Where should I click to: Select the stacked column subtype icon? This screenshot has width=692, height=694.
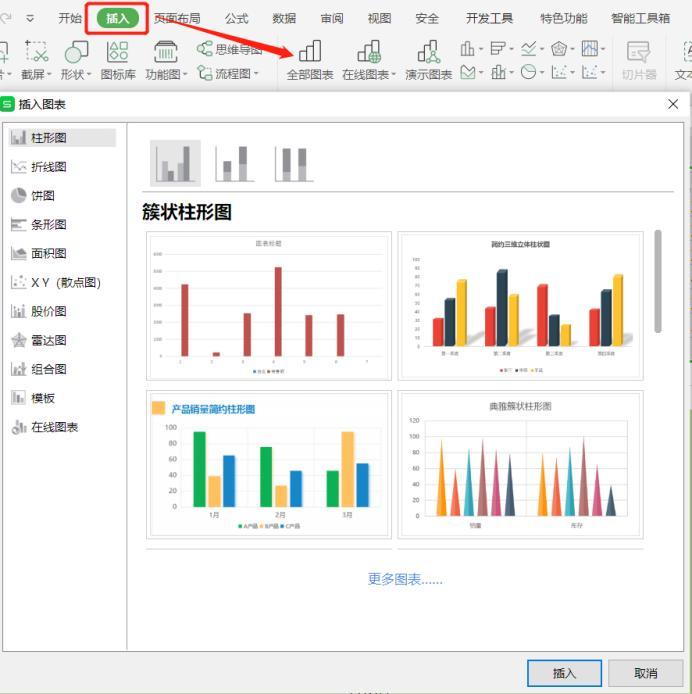(x=235, y=163)
